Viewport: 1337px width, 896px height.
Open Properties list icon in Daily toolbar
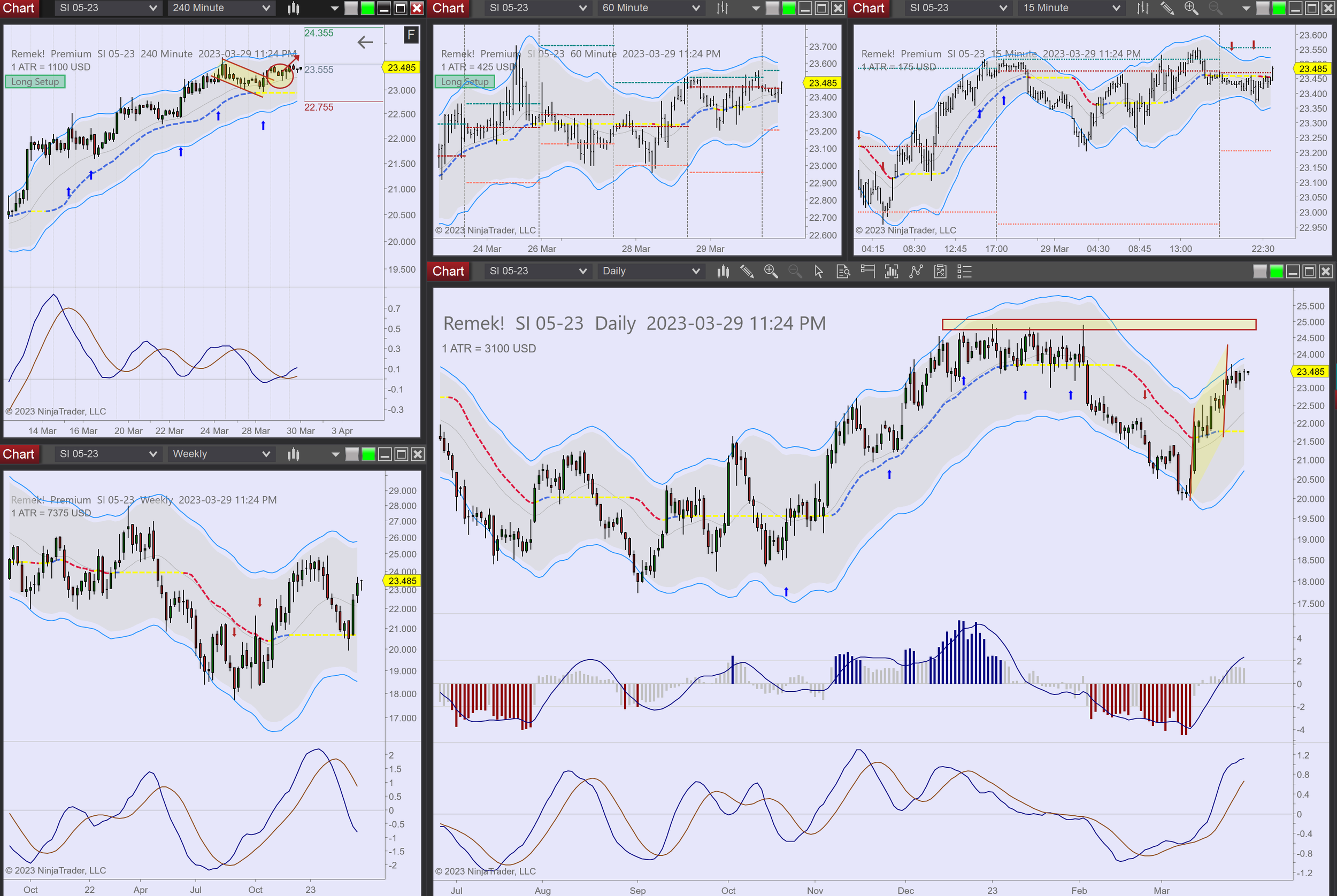click(x=964, y=272)
